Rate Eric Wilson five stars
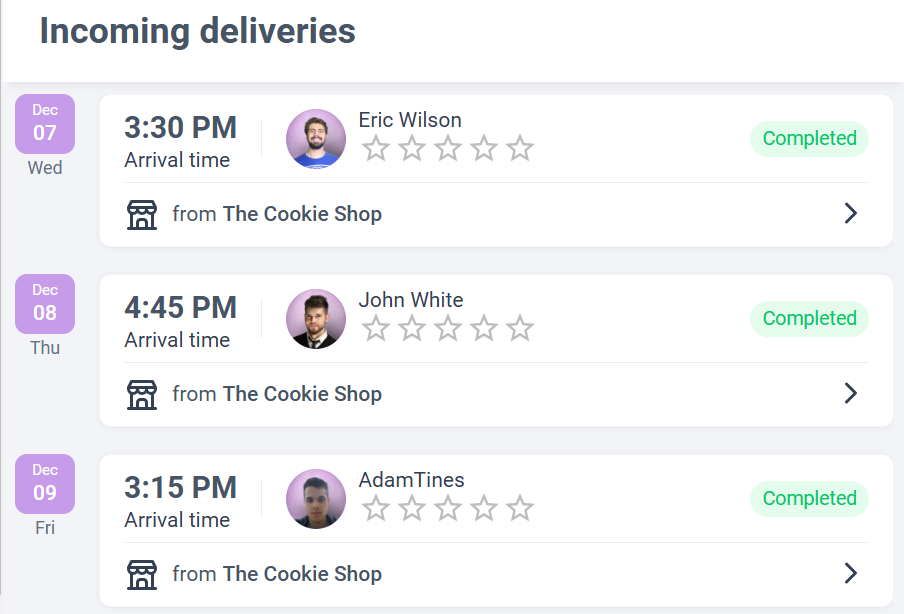This screenshot has width=904, height=614. coord(520,148)
